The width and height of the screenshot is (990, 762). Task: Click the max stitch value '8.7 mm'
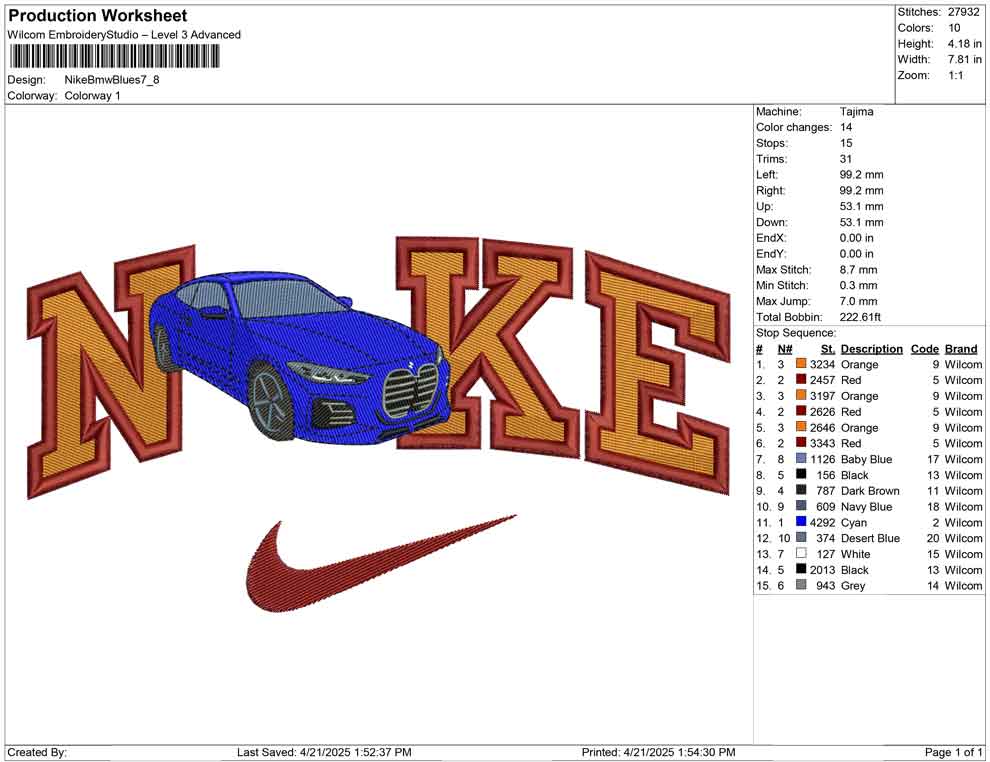859,270
